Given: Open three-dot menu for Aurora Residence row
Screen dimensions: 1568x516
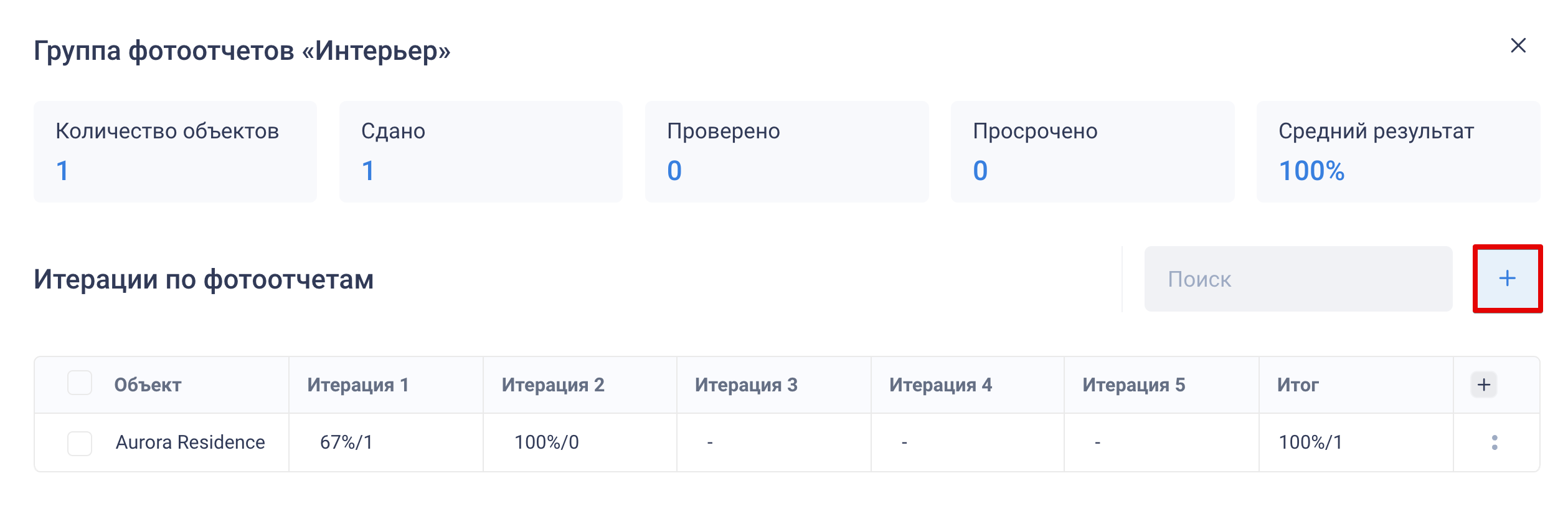Looking at the screenshot, I should click(1495, 442).
